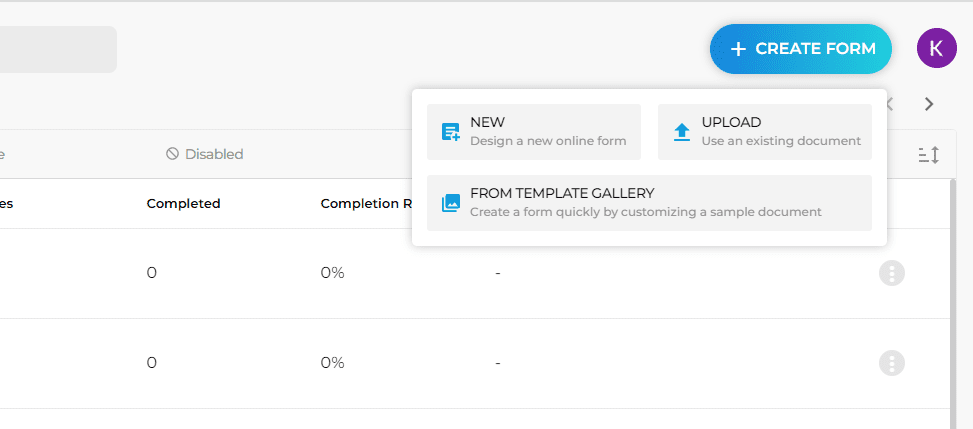Click the sort order icon
973x429 pixels.
pos(929,155)
